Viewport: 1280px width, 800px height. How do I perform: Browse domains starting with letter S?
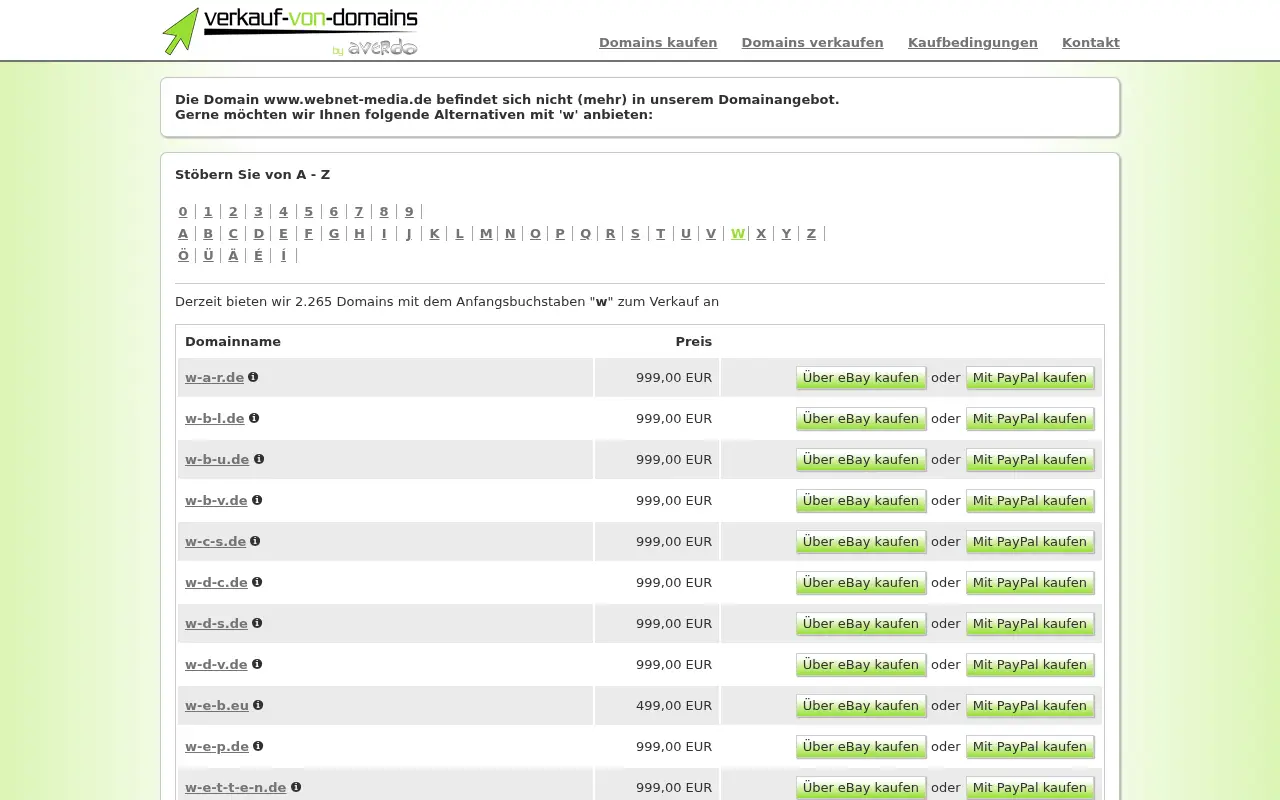point(635,233)
